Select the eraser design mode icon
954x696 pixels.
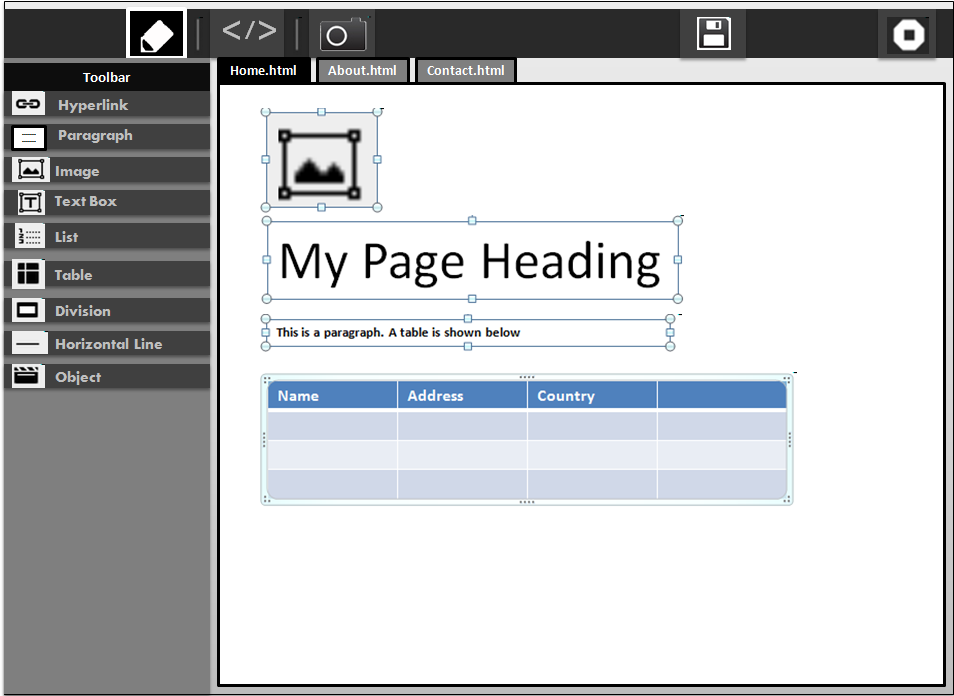[156, 34]
